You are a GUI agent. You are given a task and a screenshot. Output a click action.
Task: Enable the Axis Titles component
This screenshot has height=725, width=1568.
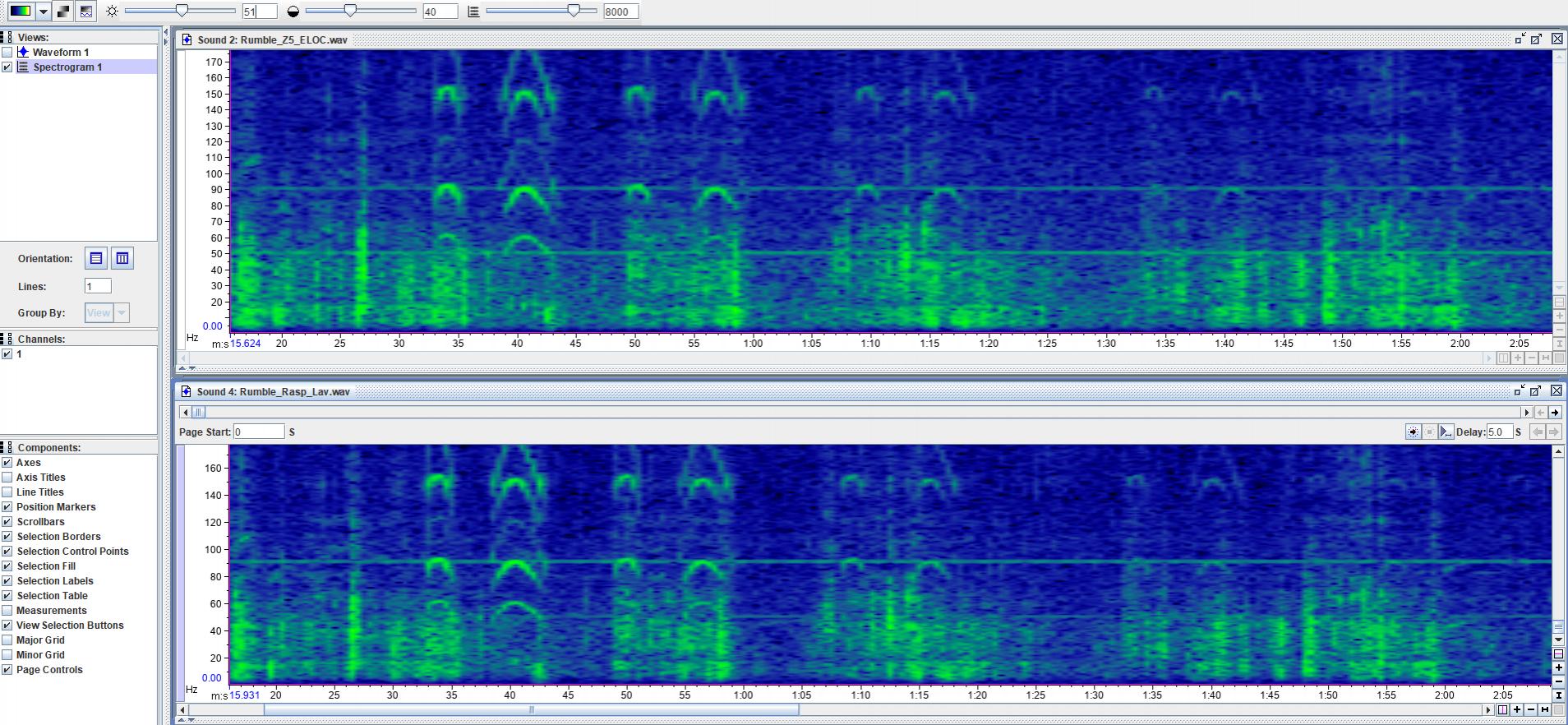[7, 477]
